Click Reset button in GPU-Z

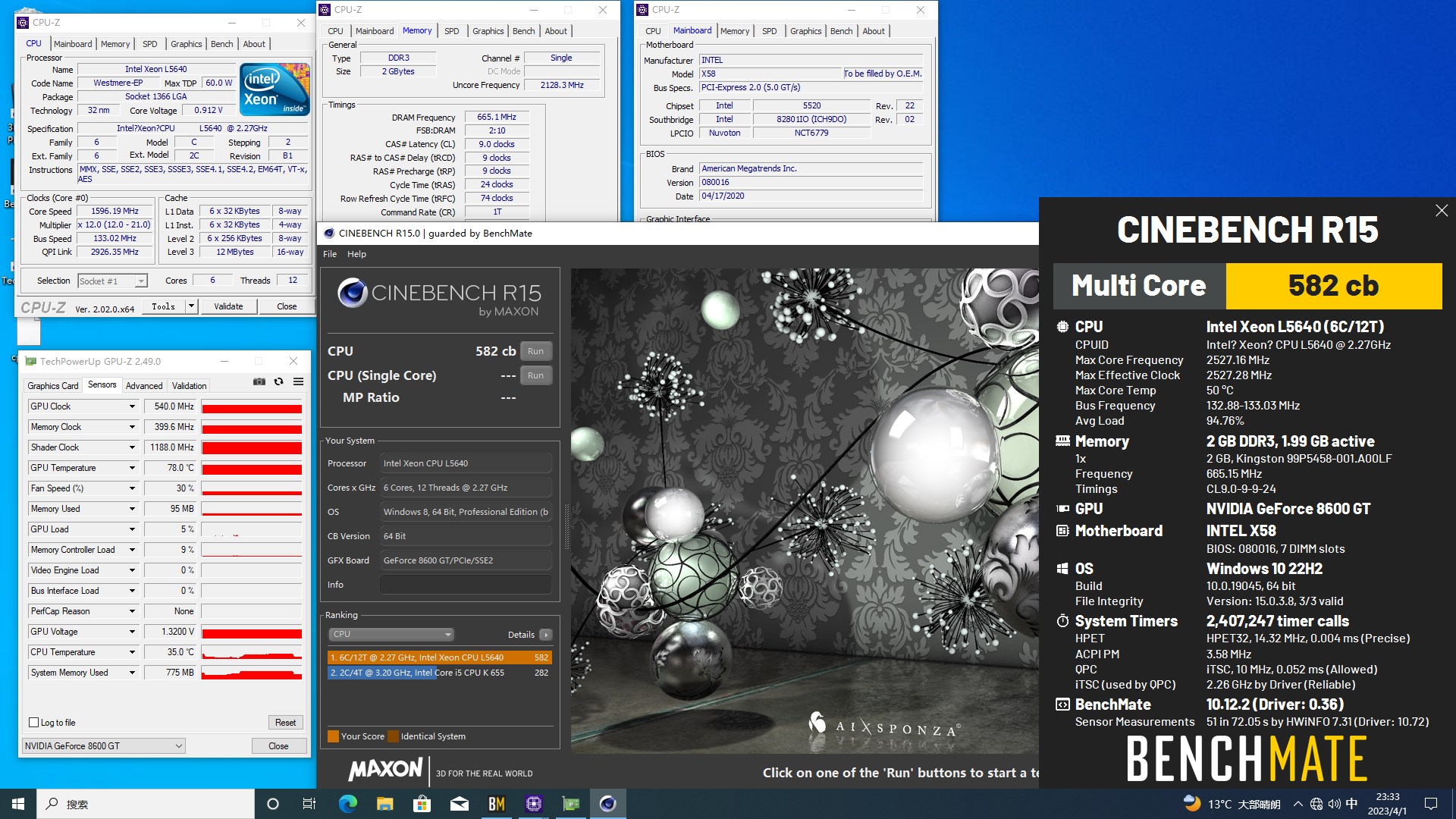pyautogui.click(x=285, y=723)
